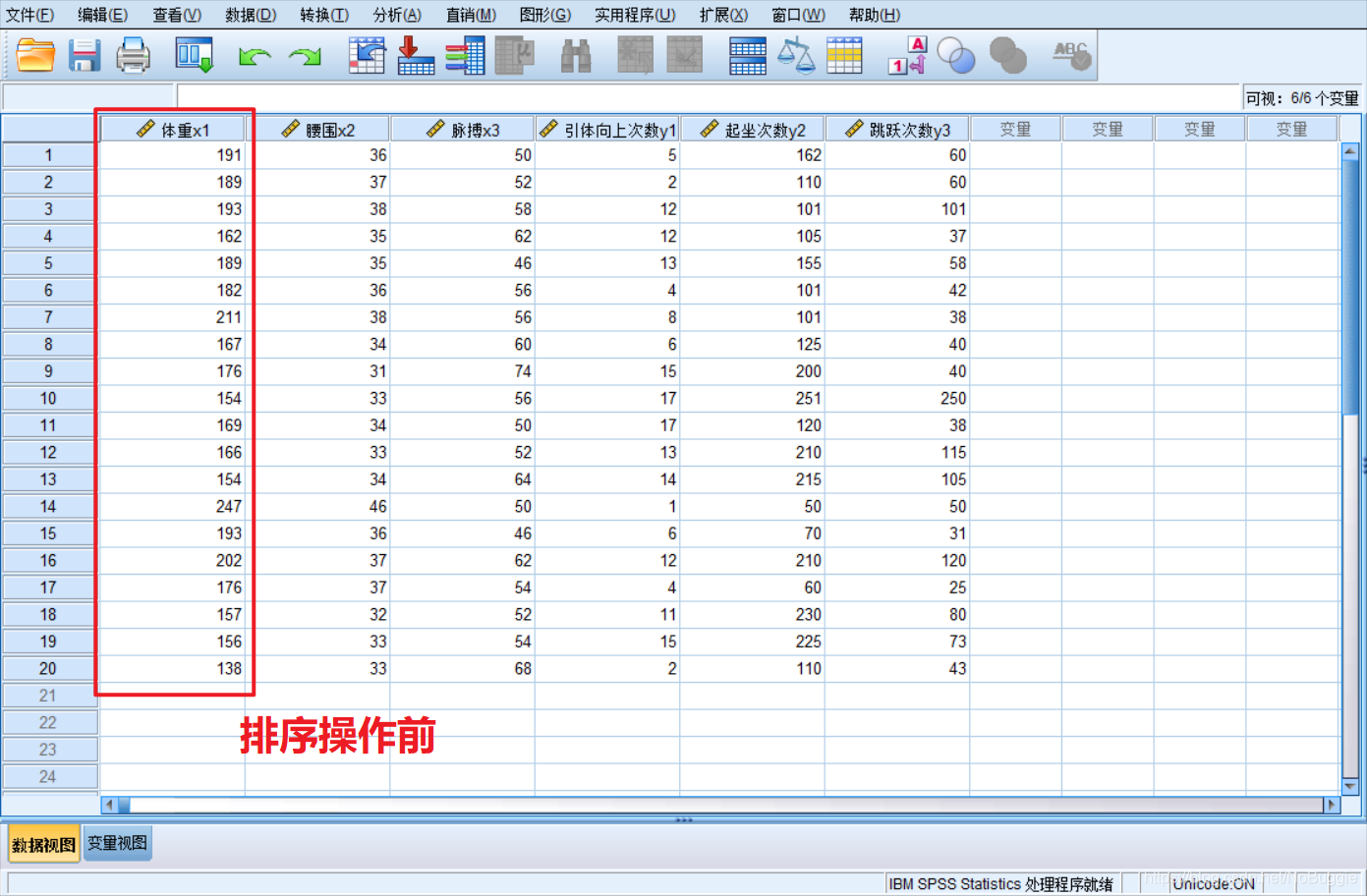Image resolution: width=1367 pixels, height=896 pixels.
Task: Switch to the 变量视图 tab
Action: pos(118,843)
